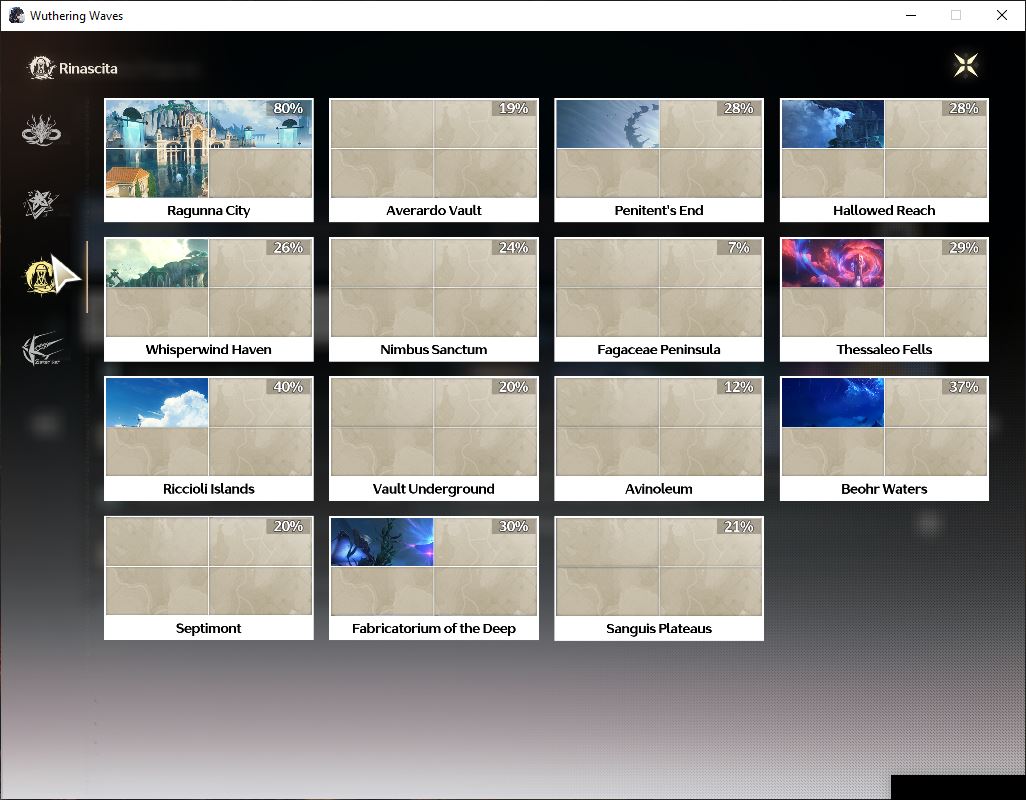
Task: Open the Fagaceae Peninsula card
Action: 659,300
